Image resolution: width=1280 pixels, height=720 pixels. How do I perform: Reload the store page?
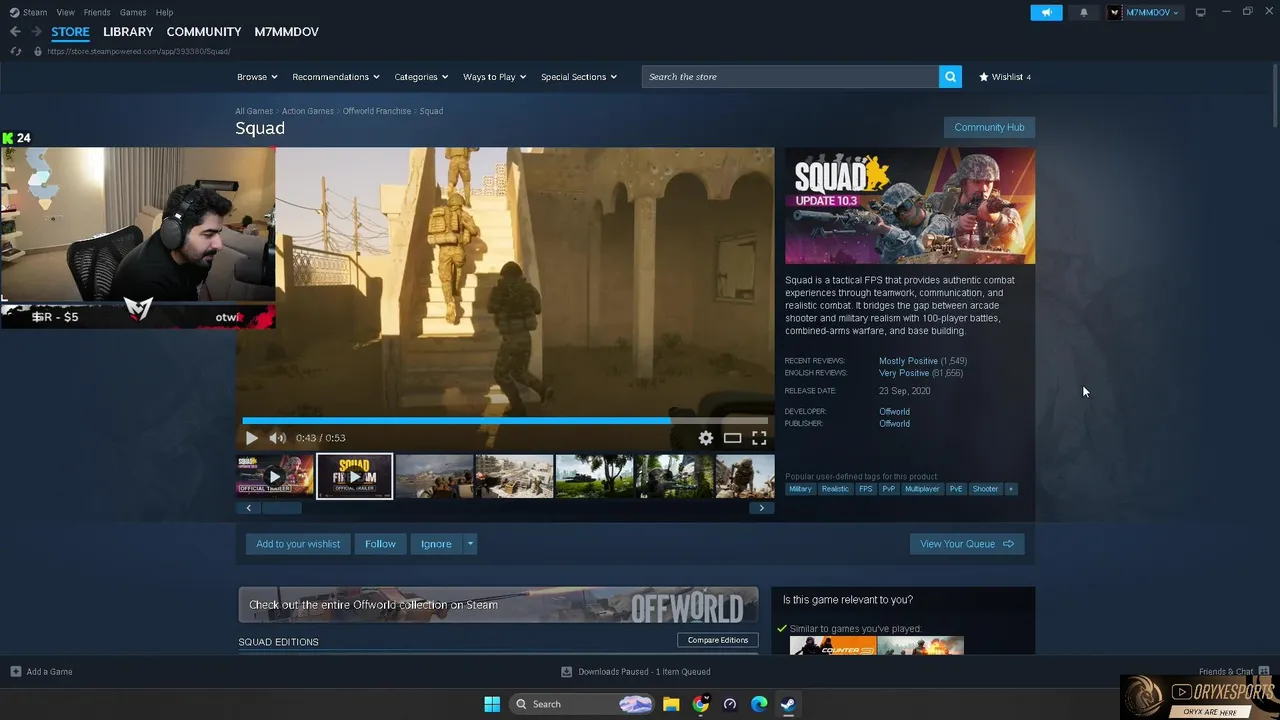tap(15, 51)
